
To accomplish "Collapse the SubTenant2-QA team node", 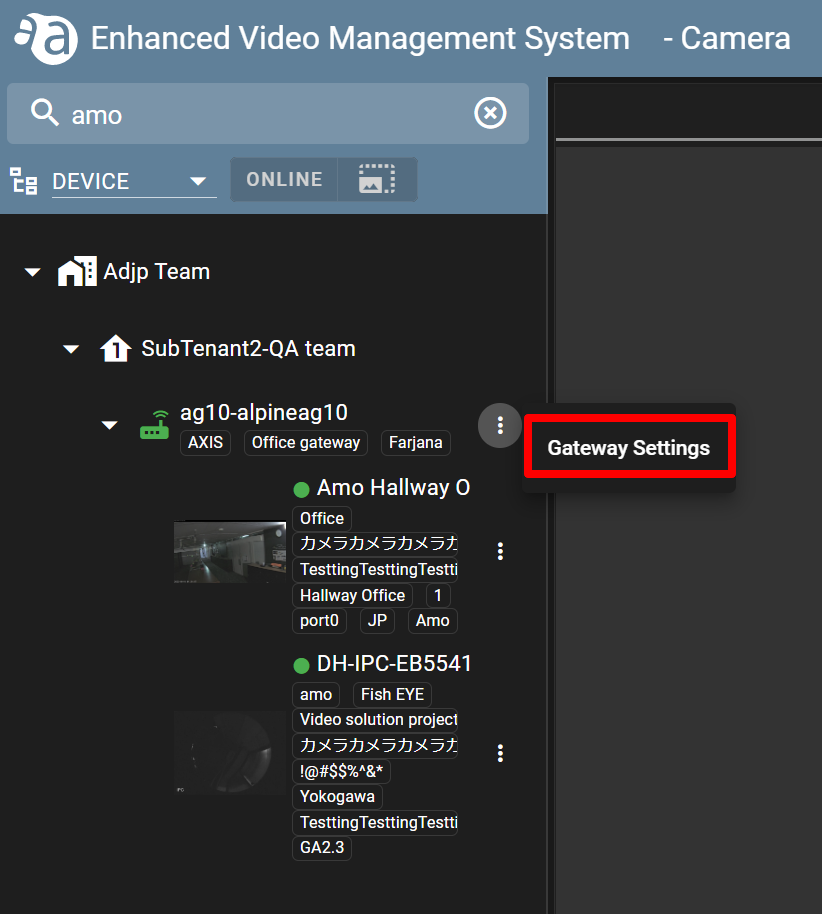I will [x=71, y=349].
